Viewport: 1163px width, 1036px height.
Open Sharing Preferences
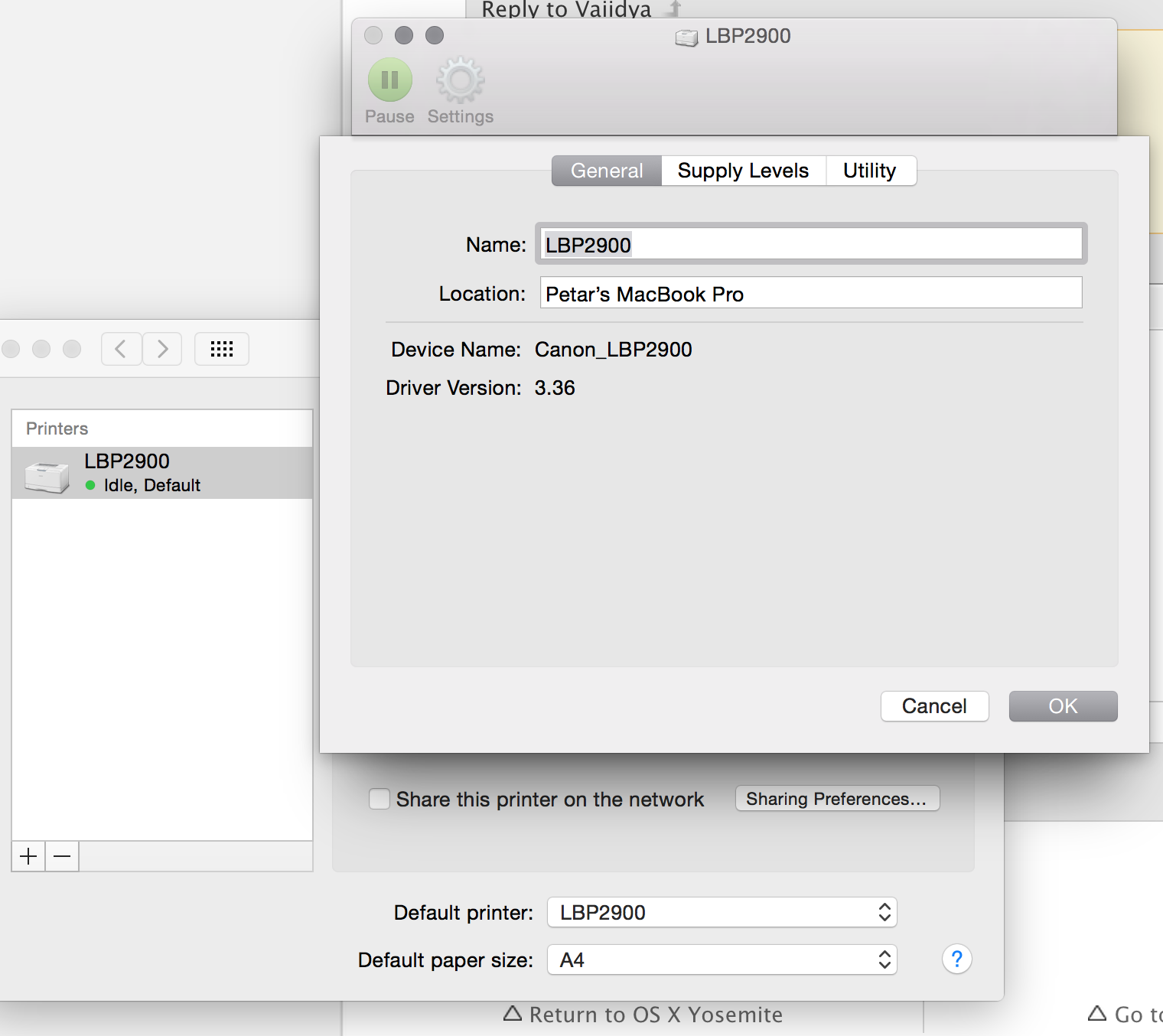pos(837,799)
